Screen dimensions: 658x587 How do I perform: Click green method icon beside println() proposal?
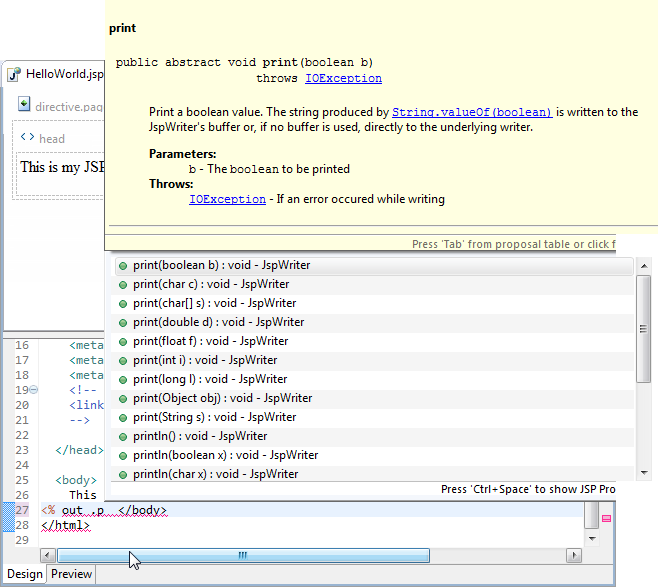122,436
